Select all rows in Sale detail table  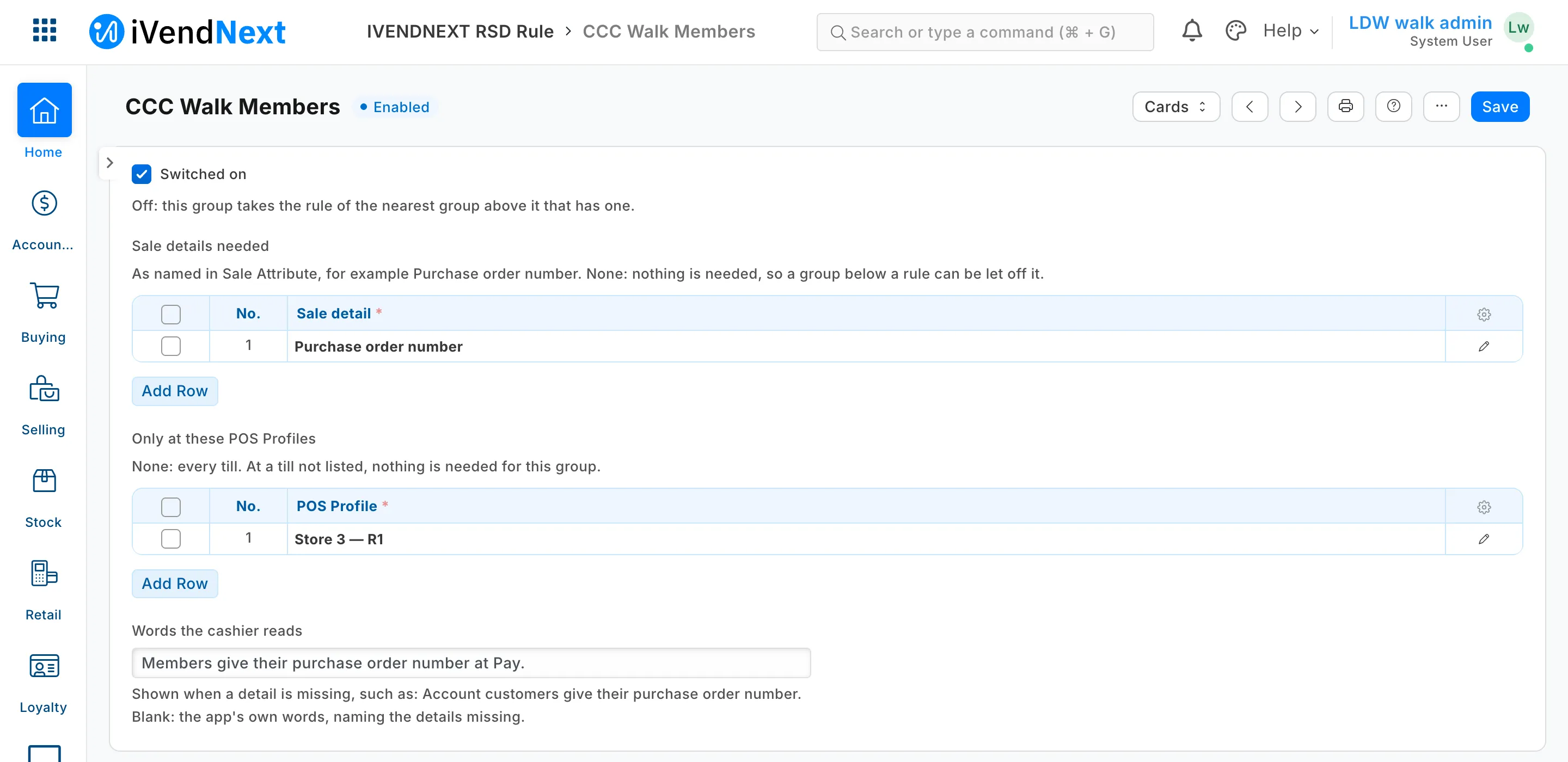pyautogui.click(x=170, y=314)
